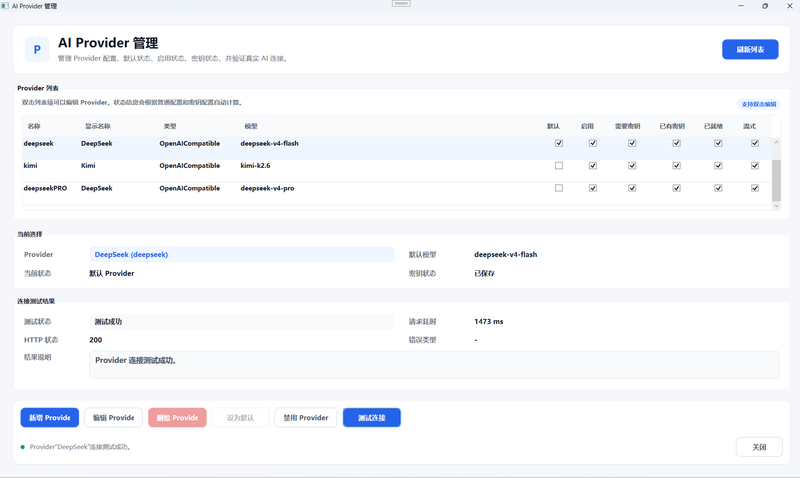The image size is (800, 478).
Task: Click the provider list scroll-up arrow
Action: pos(777,142)
